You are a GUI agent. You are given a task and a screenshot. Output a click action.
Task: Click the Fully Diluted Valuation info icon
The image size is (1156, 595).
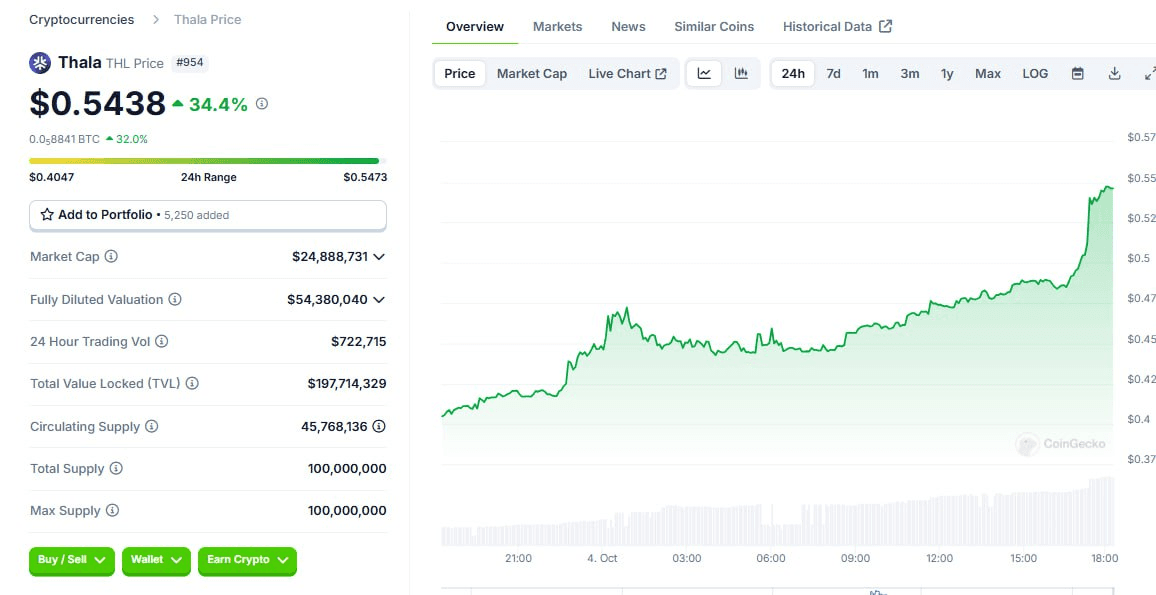[175, 299]
